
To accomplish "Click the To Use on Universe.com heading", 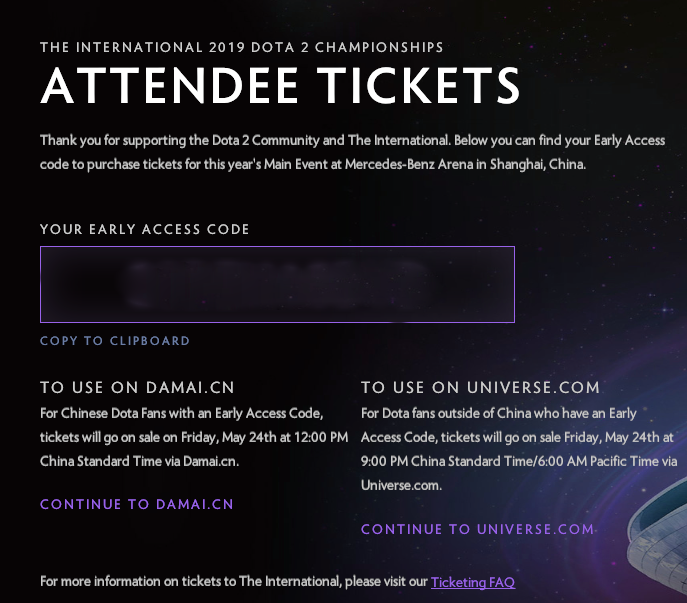I will click(x=480, y=387).
